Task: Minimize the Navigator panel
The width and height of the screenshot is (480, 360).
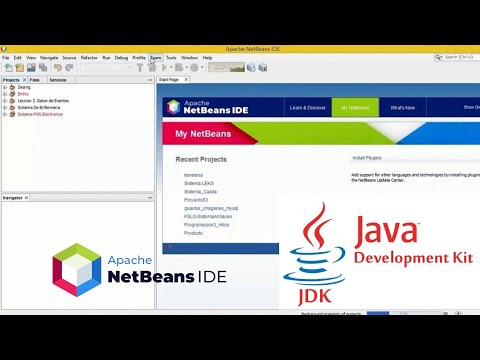Action: point(150,198)
